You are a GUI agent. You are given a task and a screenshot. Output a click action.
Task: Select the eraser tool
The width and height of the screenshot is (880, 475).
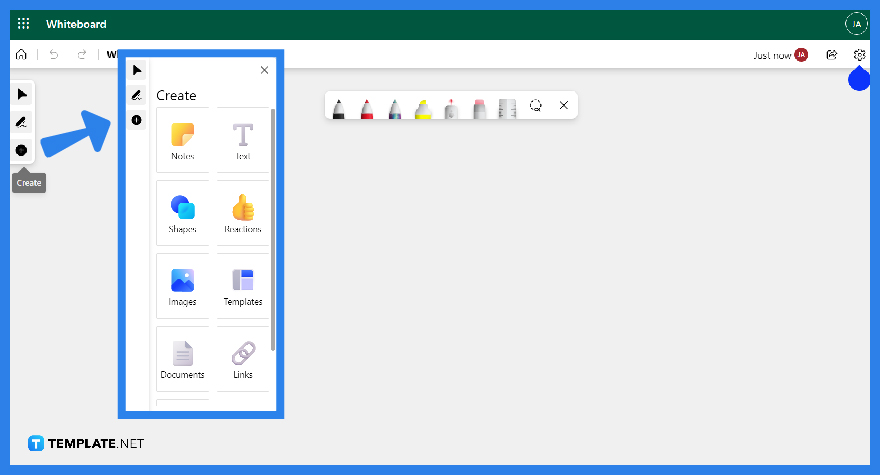pos(479,108)
